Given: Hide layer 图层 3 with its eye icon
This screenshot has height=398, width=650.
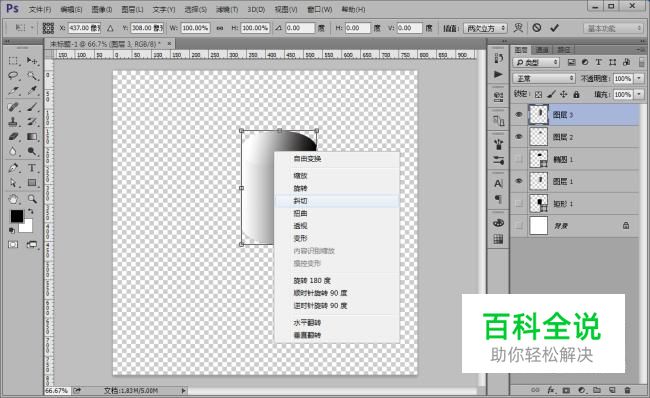Looking at the screenshot, I should pyautogui.click(x=519, y=115).
